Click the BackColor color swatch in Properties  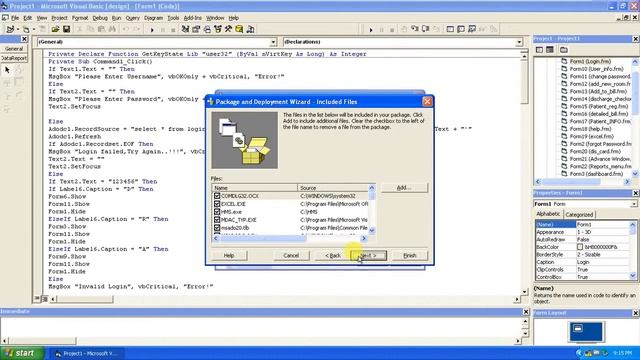[x=580, y=247]
